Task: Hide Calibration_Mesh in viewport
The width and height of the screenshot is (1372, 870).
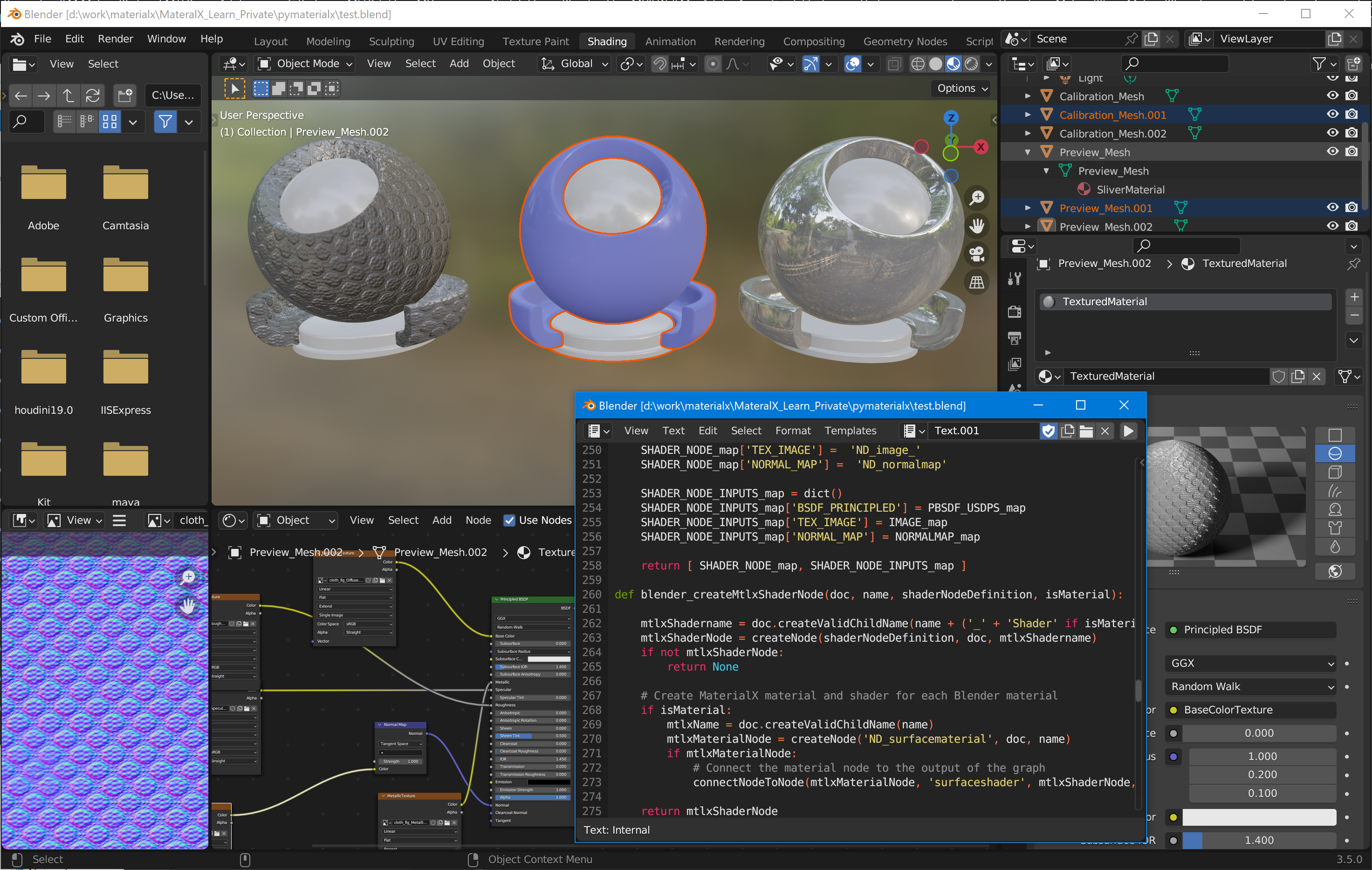Action: 1332,96
